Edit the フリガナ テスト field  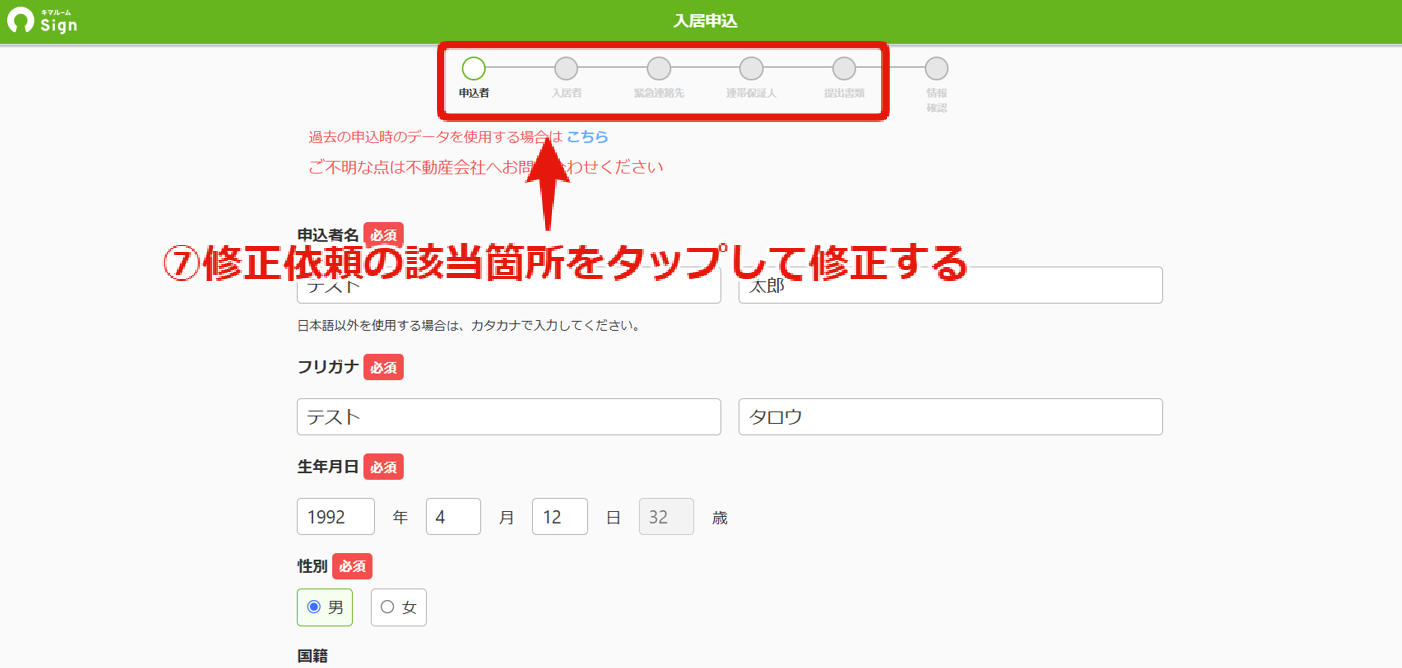(x=509, y=417)
